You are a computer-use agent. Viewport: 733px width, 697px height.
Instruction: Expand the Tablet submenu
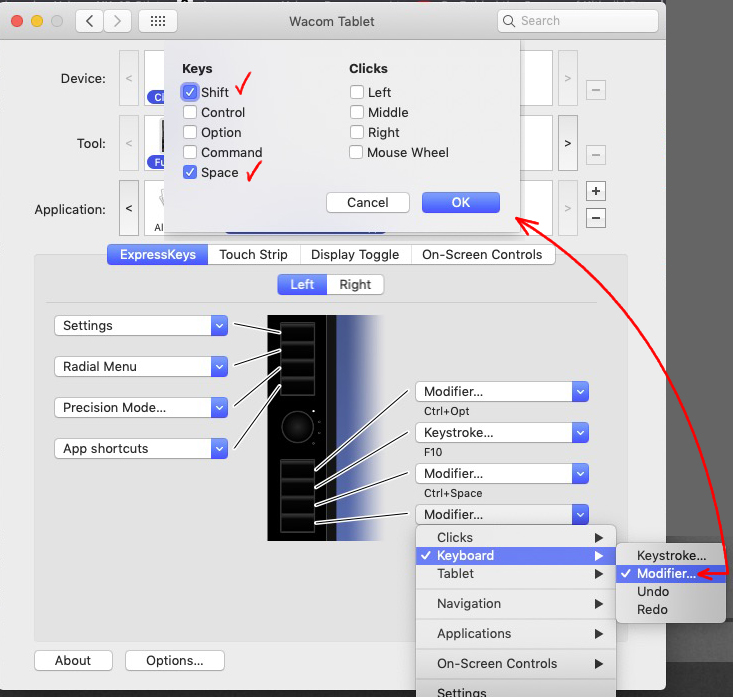coord(516,574)
